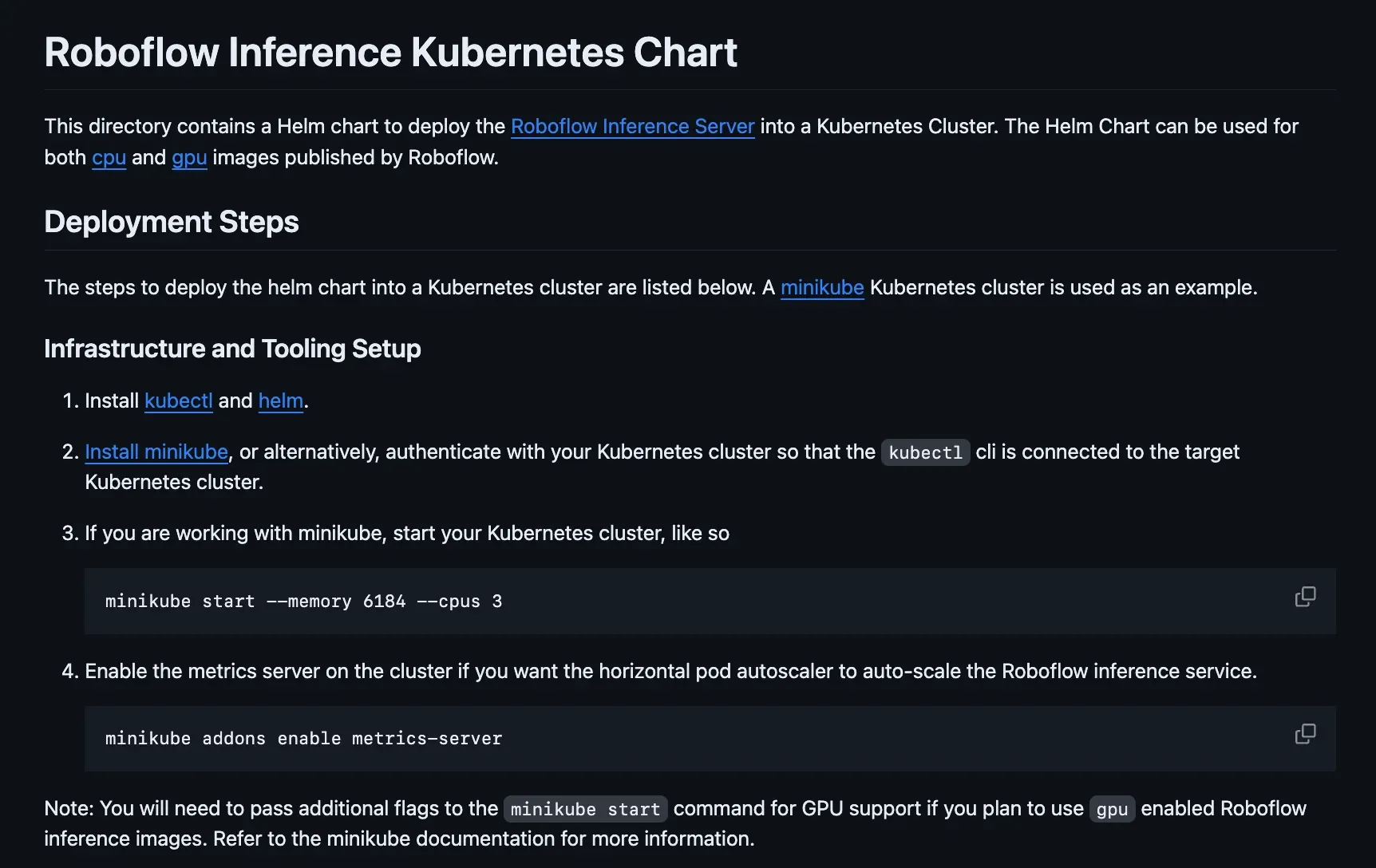Click the Roboflow Inference Kubernetes Chart heading

click(x=390, y=53)
